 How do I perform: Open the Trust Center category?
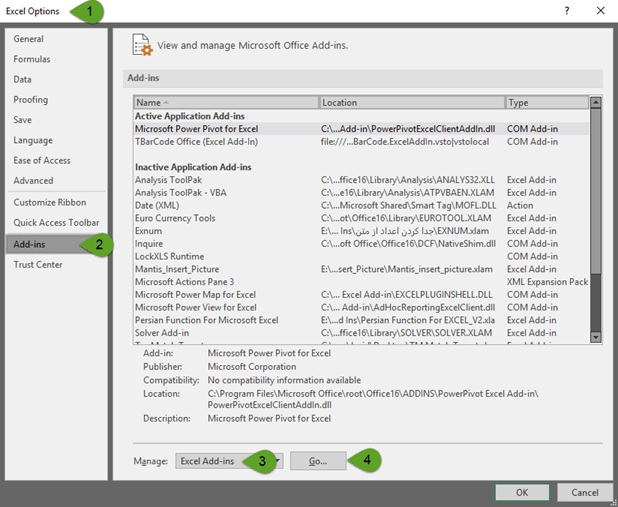[x=38, y=264]
